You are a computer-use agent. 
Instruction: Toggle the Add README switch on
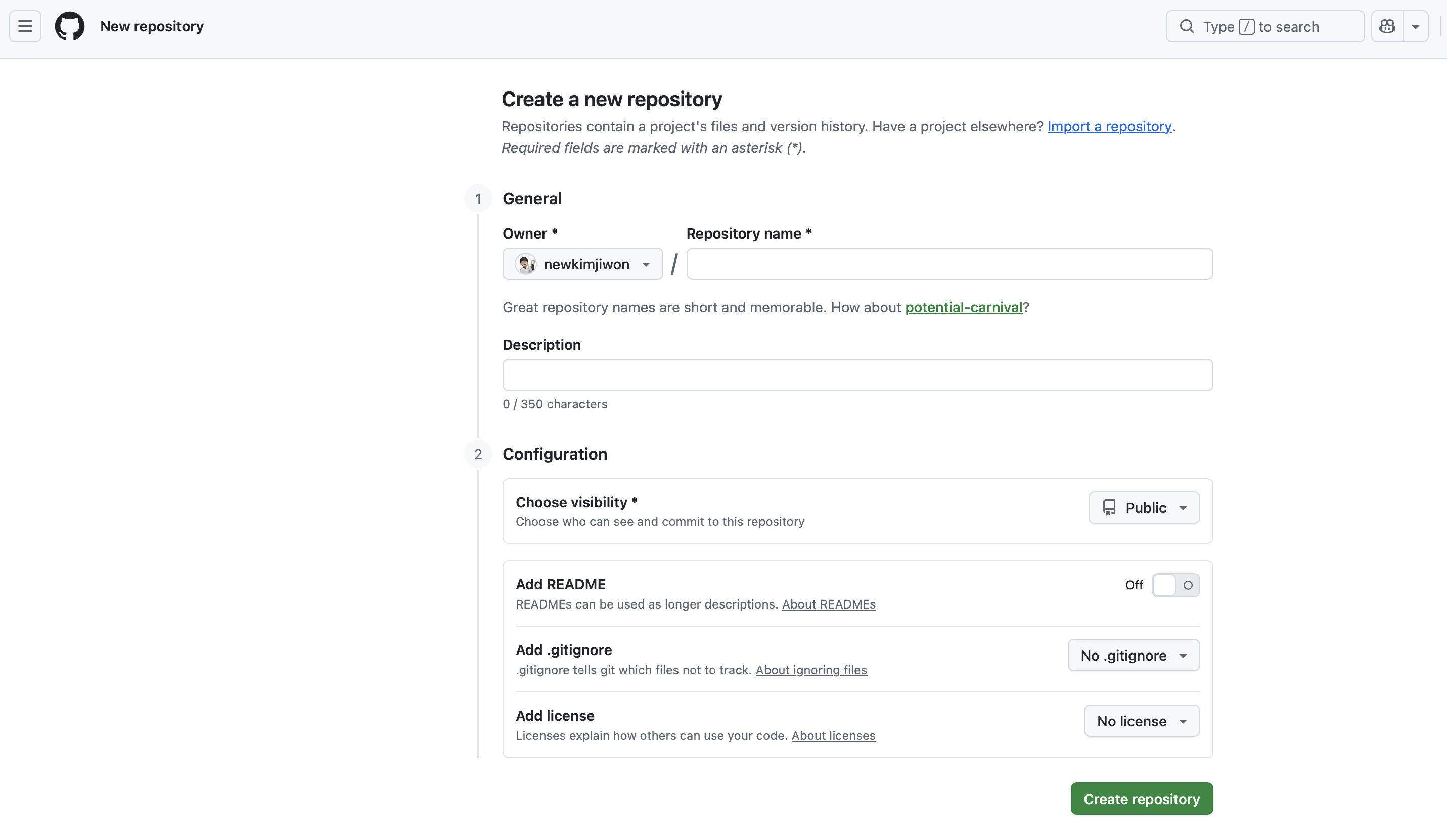coord(1175,585)
